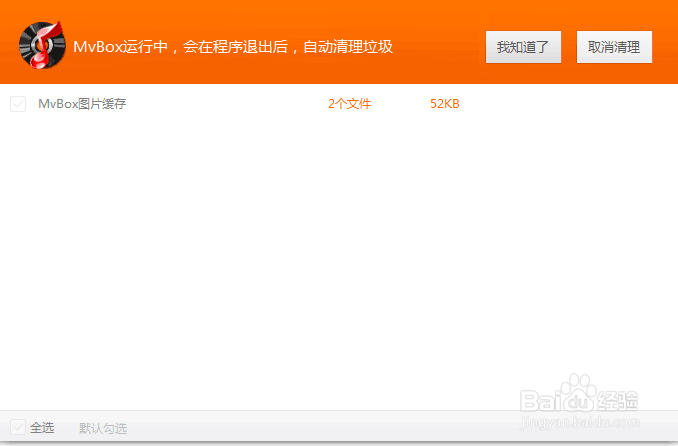The width and height of the screenshot is (678, 446).
Task: Click the 默认勾选 link
Action: pos(103,428)
